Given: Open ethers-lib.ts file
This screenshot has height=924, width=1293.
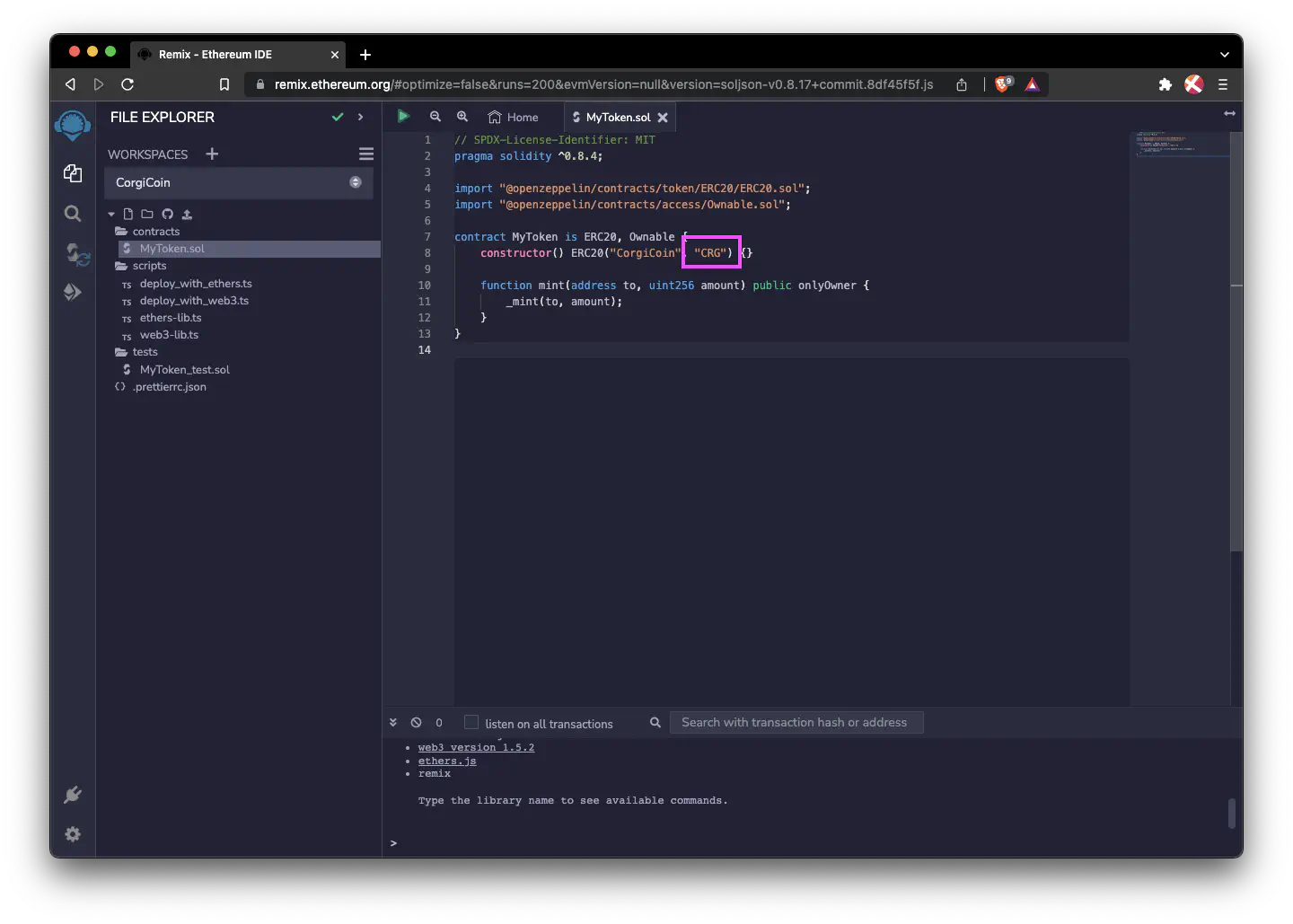Looking at the screenshot, I should [x=171, y=318].
